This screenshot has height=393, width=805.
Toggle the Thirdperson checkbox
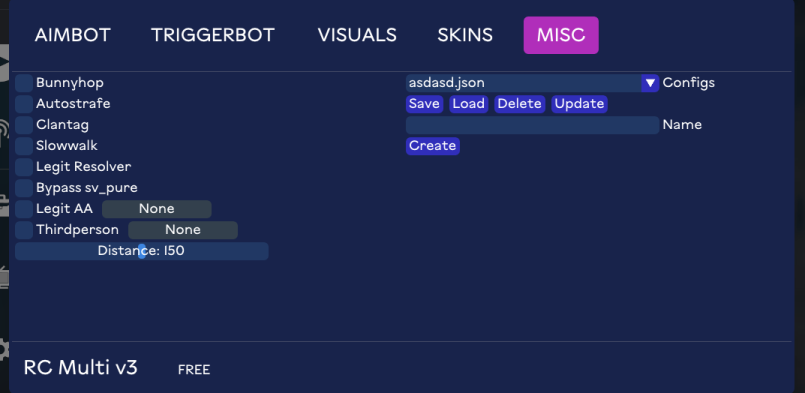pyautogui.click(x=24, y=230)
